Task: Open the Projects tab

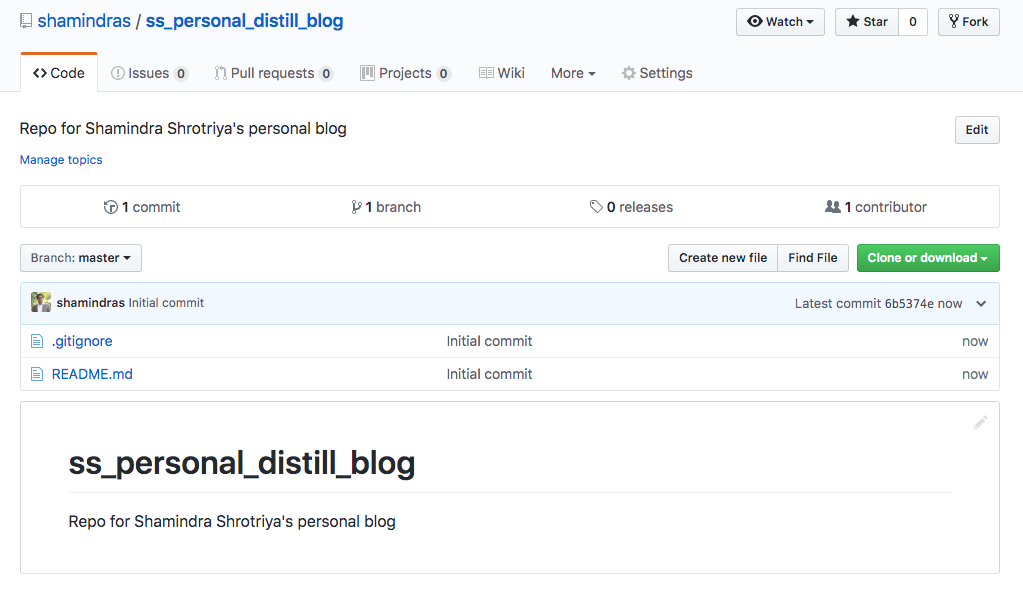Action: click(405, 73)
